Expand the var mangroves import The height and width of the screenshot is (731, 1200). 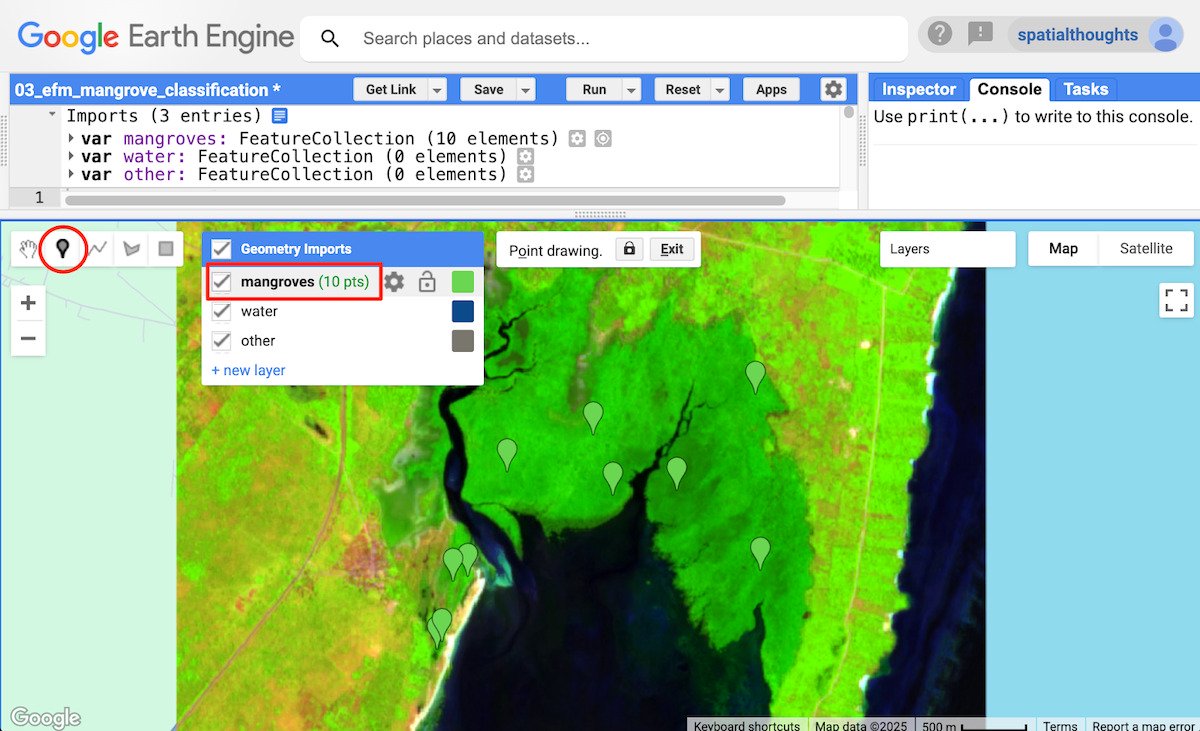[71, 139]
